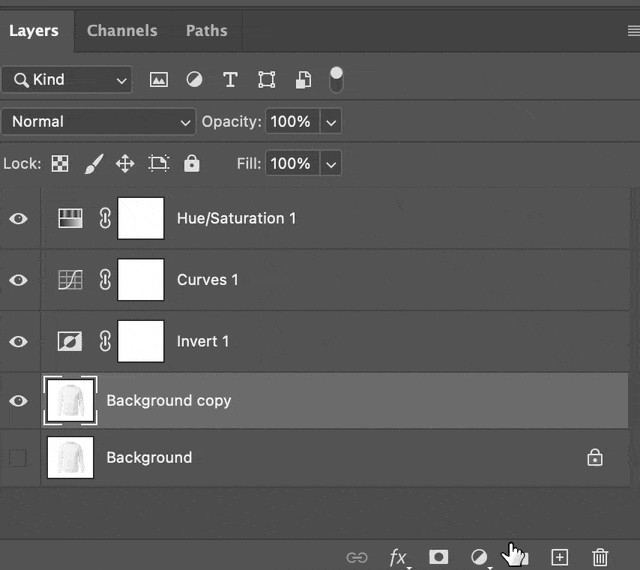Filter for pixel layers icon
This screenshot has height=570, width=640.
pos(159,80)
